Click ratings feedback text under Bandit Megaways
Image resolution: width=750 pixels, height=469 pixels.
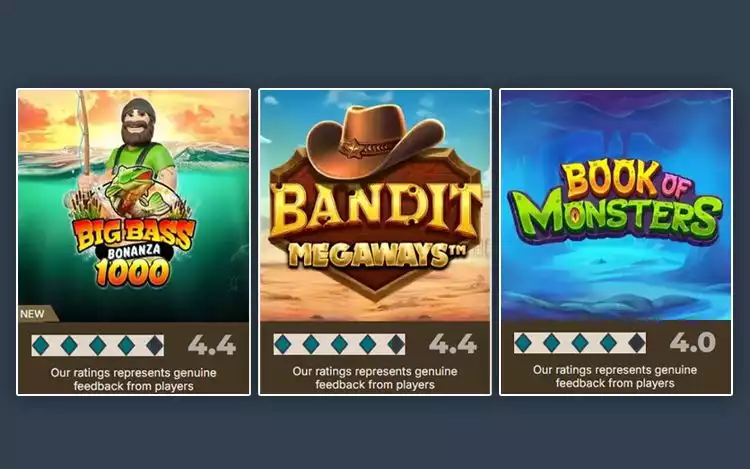click(x=375, y=378)
